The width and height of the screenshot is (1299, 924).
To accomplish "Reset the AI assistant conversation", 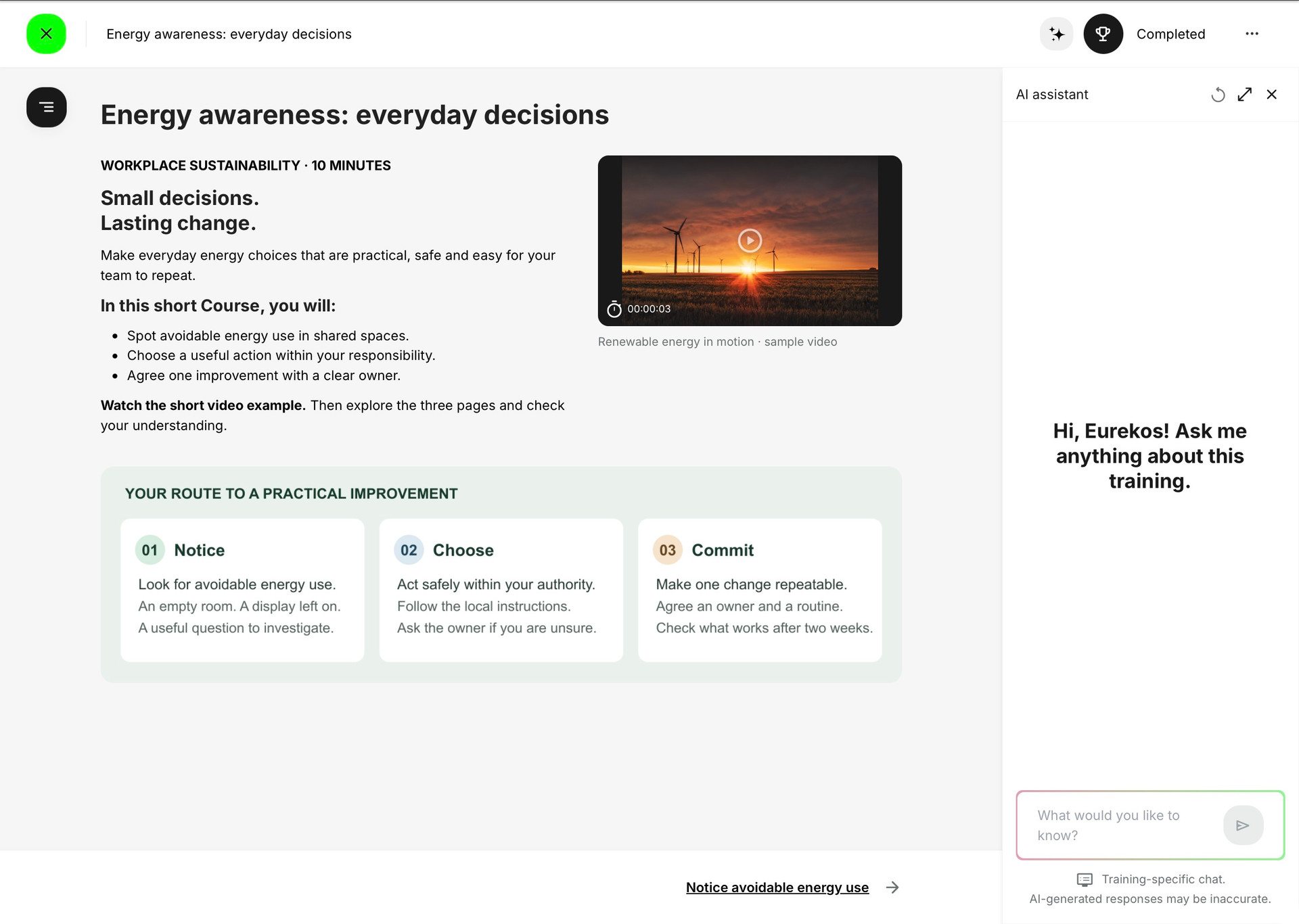I will click(x=1218, y=95).
